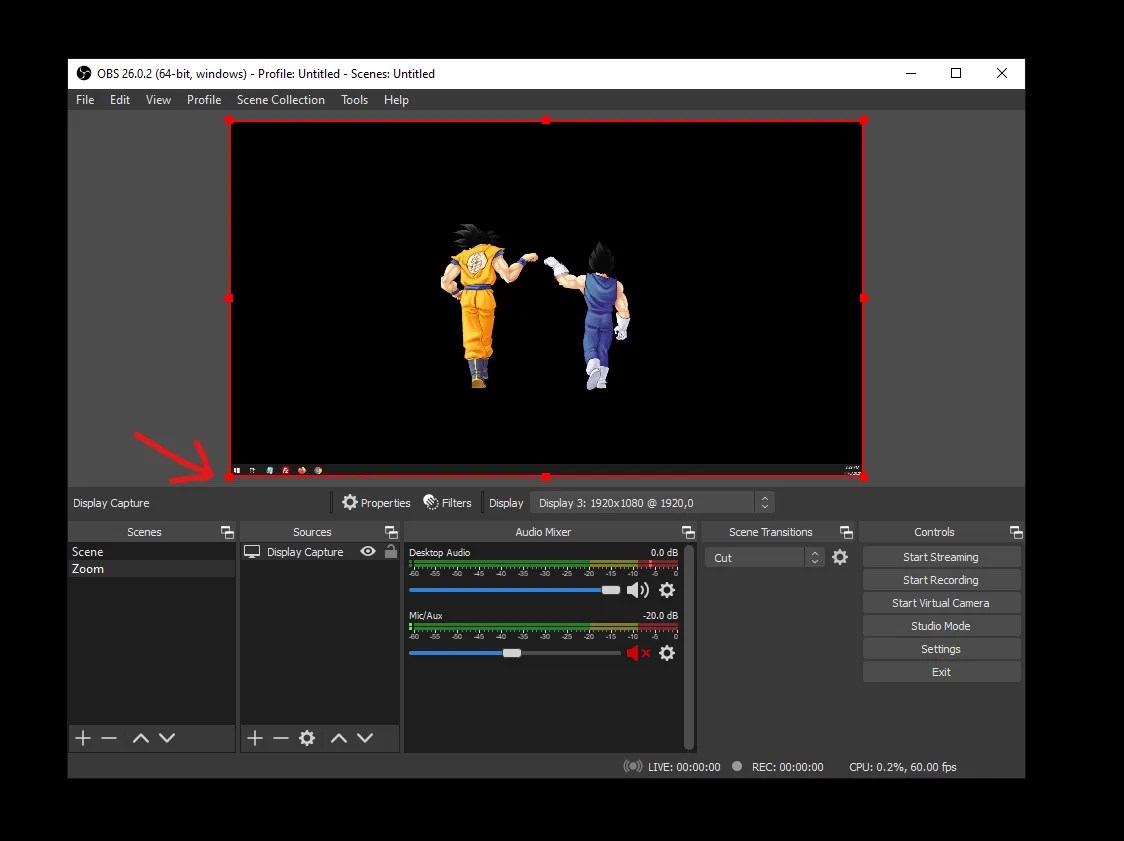Open the transition duration stepper arrows
This screenshot has width=1124, height=841.
[x=816, y=557]
